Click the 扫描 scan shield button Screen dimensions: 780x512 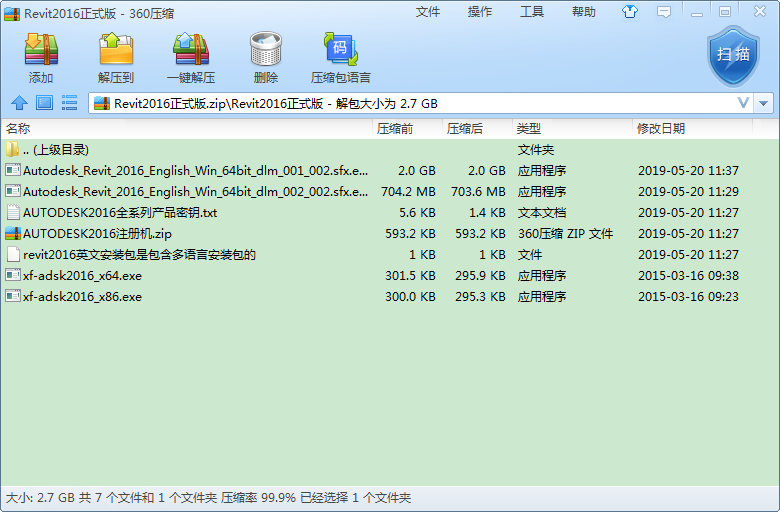point(733,56)
